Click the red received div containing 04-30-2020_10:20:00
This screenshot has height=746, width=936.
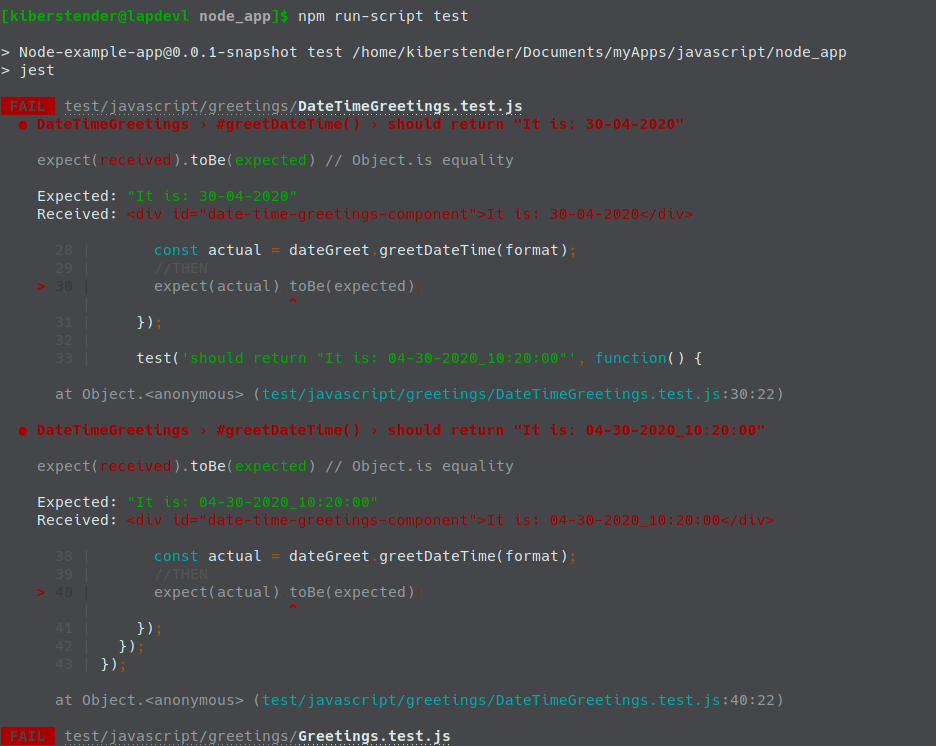[x=450, y=520]
